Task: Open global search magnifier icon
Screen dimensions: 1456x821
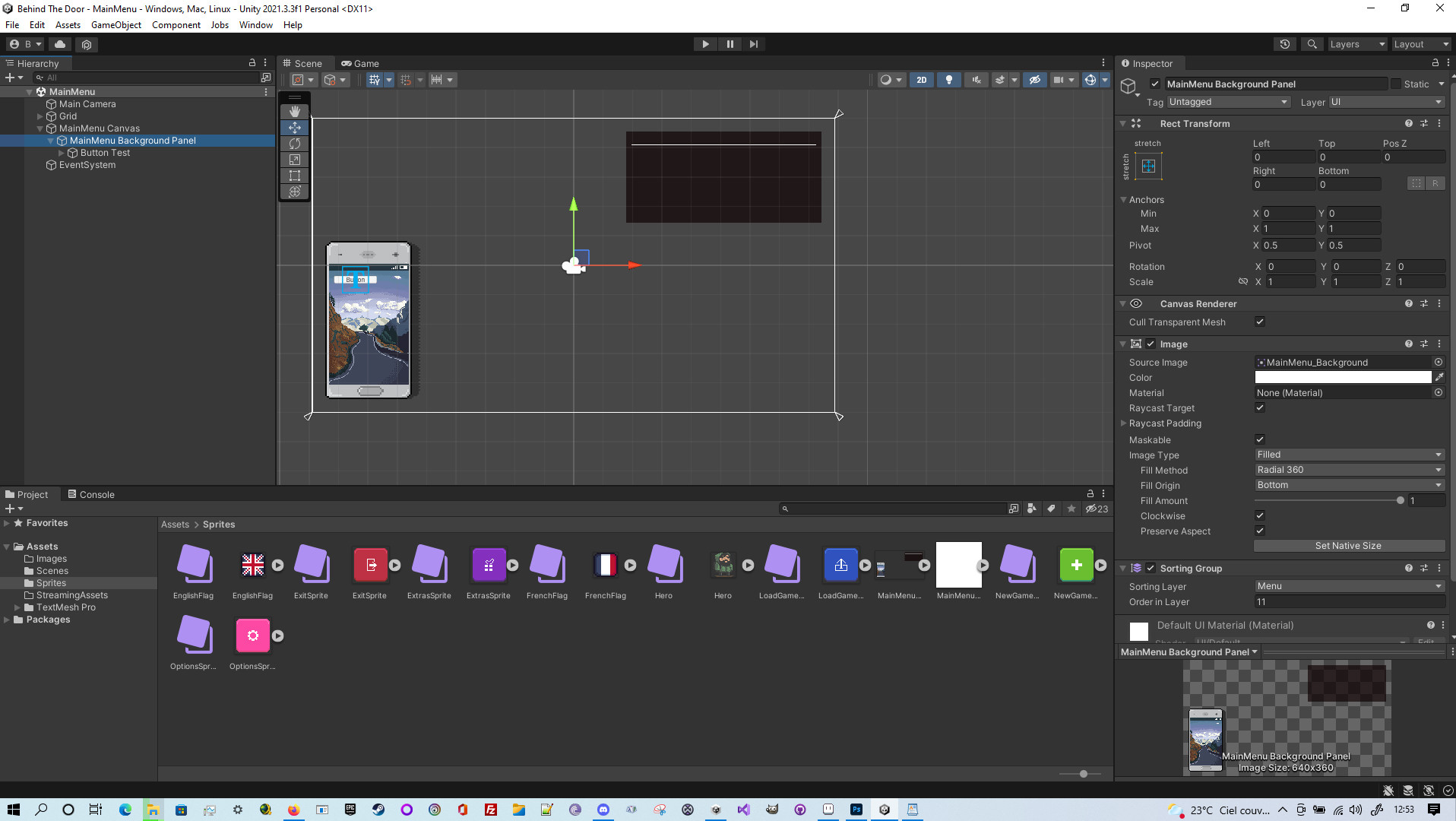Action: coord(1312,44)
